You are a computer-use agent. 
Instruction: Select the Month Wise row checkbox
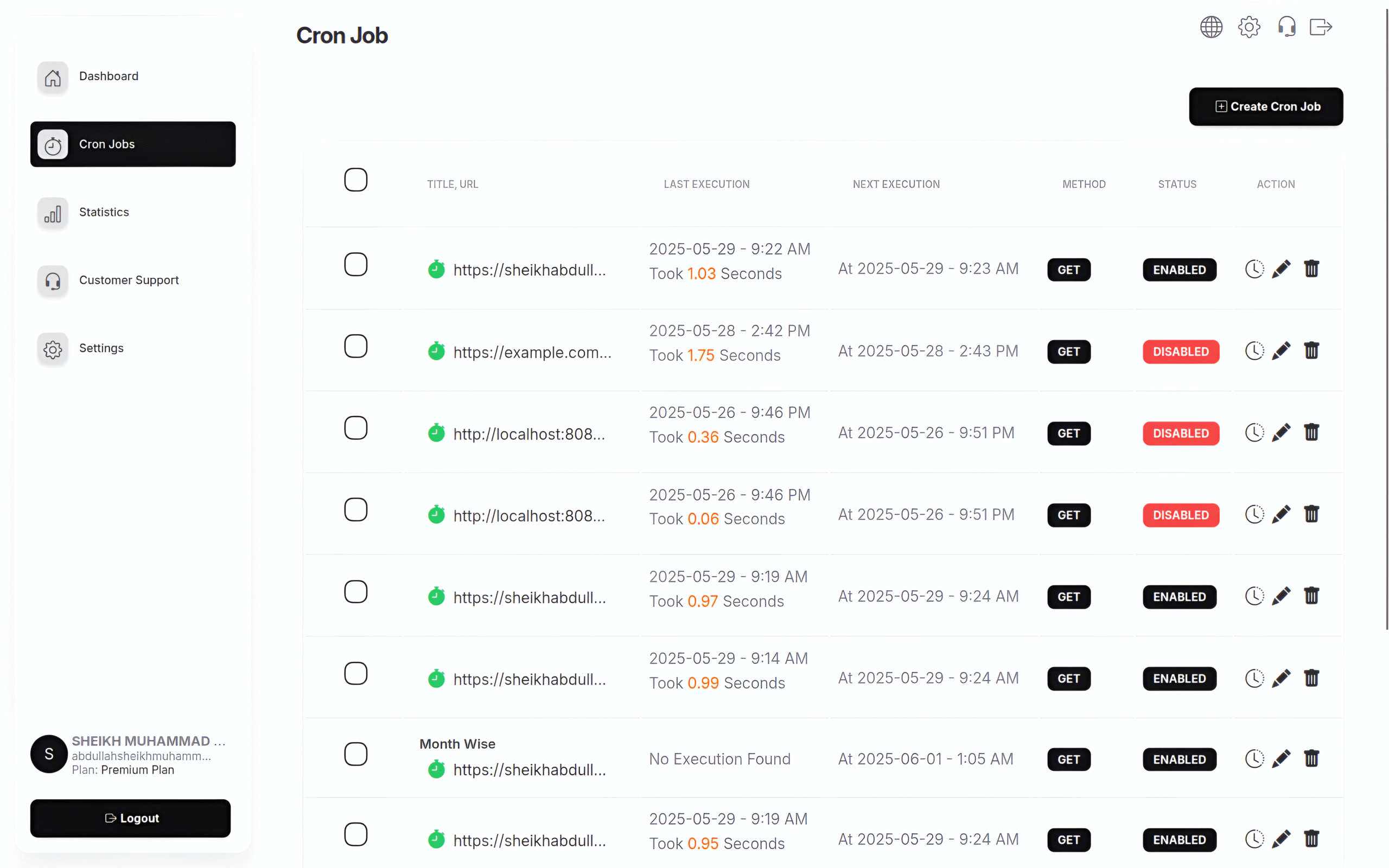356,754
